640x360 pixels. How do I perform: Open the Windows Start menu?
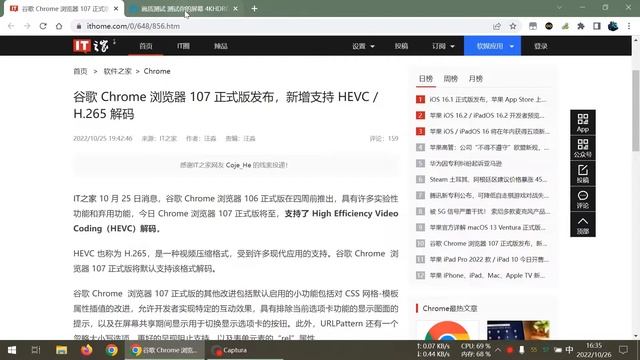click(x=12, y=350)
